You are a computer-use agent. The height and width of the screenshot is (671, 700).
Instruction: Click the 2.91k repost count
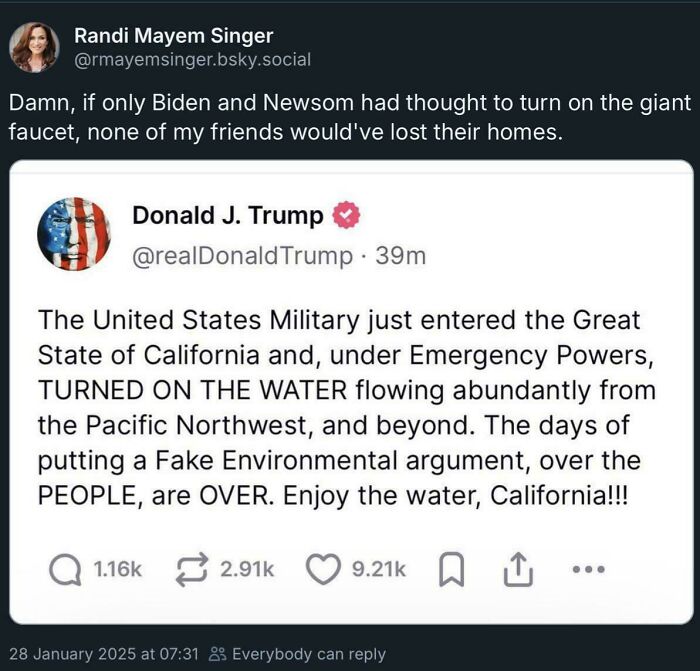pos(247,569)
